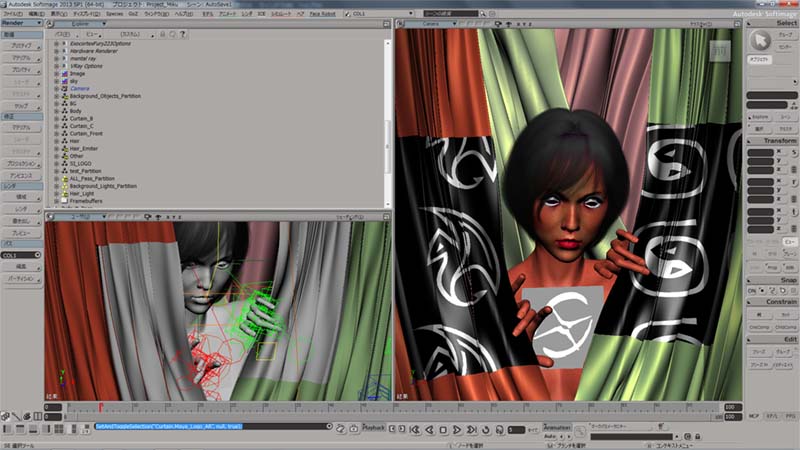Switch to the MCP tab
This screenshot has width=800, height=450.
754,417
